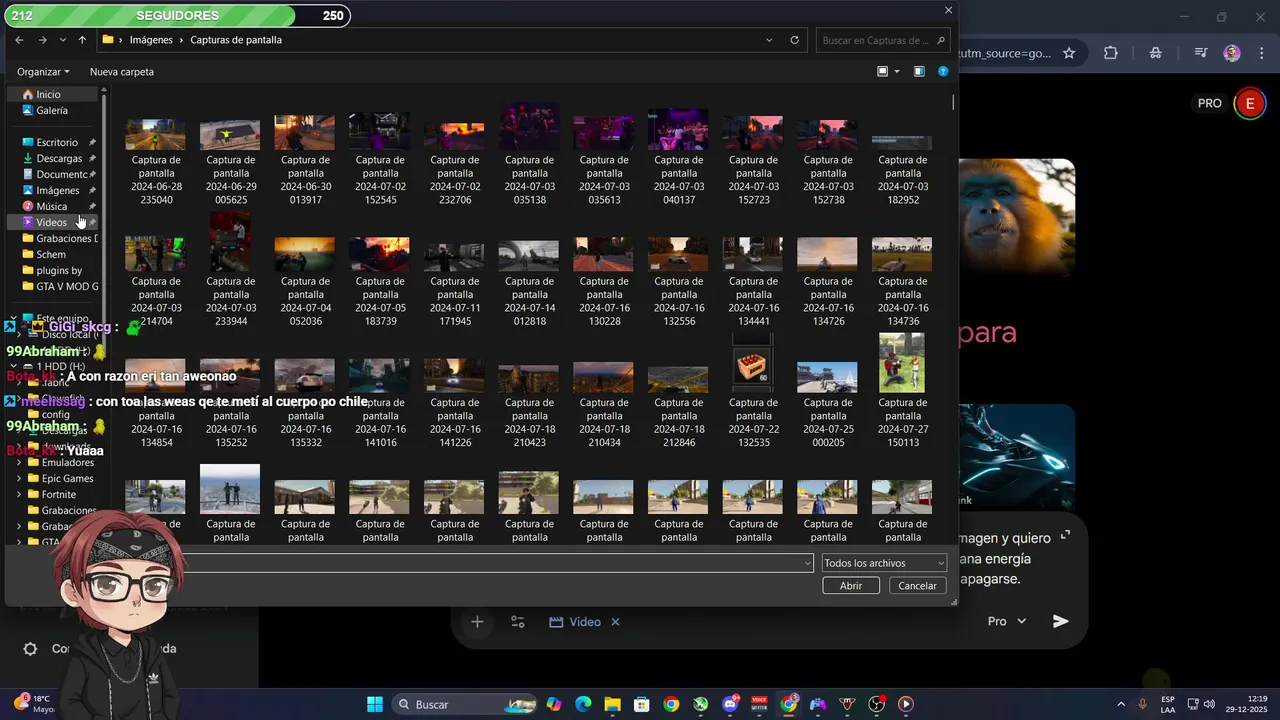Screen dimensions: 1280x720
Task: Open the 'Todos los archivos' file type dropdown
Action: pos(883,563)
